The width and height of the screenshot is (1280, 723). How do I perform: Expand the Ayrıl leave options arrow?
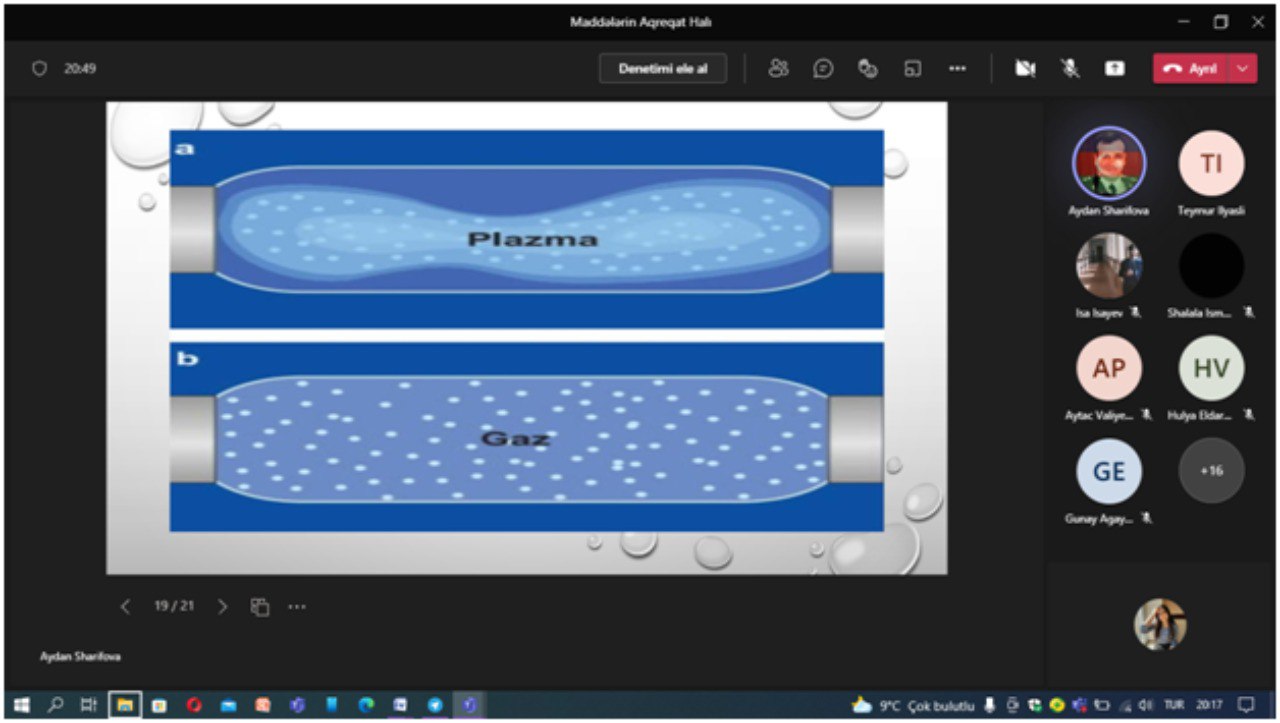click(1243, 68)
